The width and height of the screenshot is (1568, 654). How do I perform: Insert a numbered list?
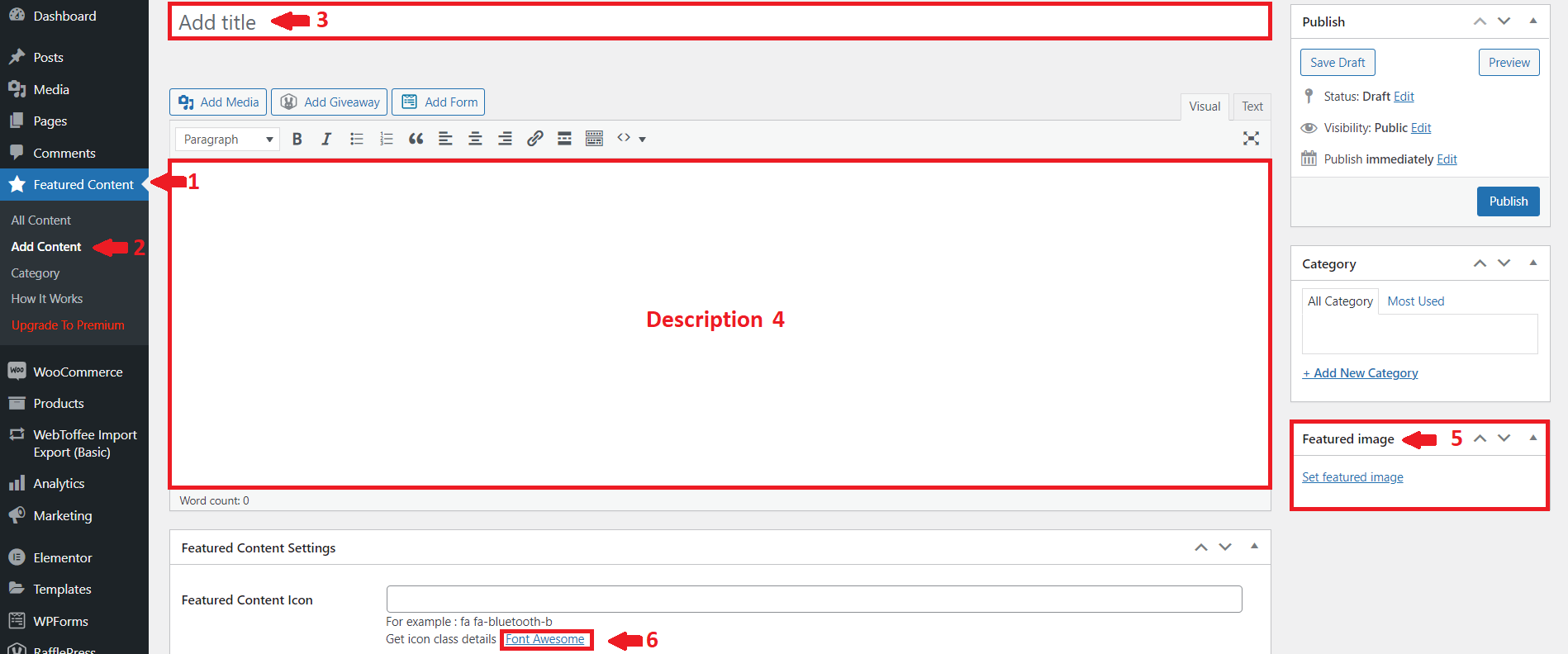pyautogui.click(x=386, y=139)
